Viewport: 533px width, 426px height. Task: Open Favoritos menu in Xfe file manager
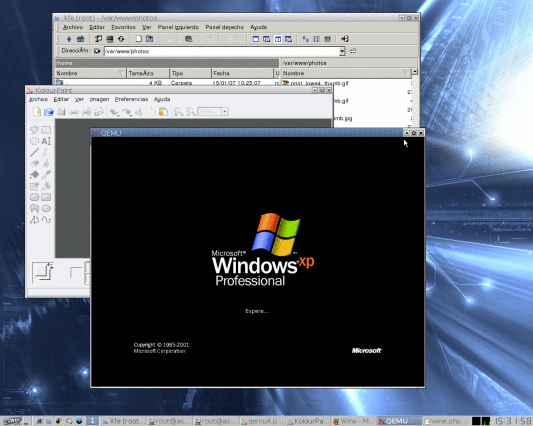click(123, 27)
